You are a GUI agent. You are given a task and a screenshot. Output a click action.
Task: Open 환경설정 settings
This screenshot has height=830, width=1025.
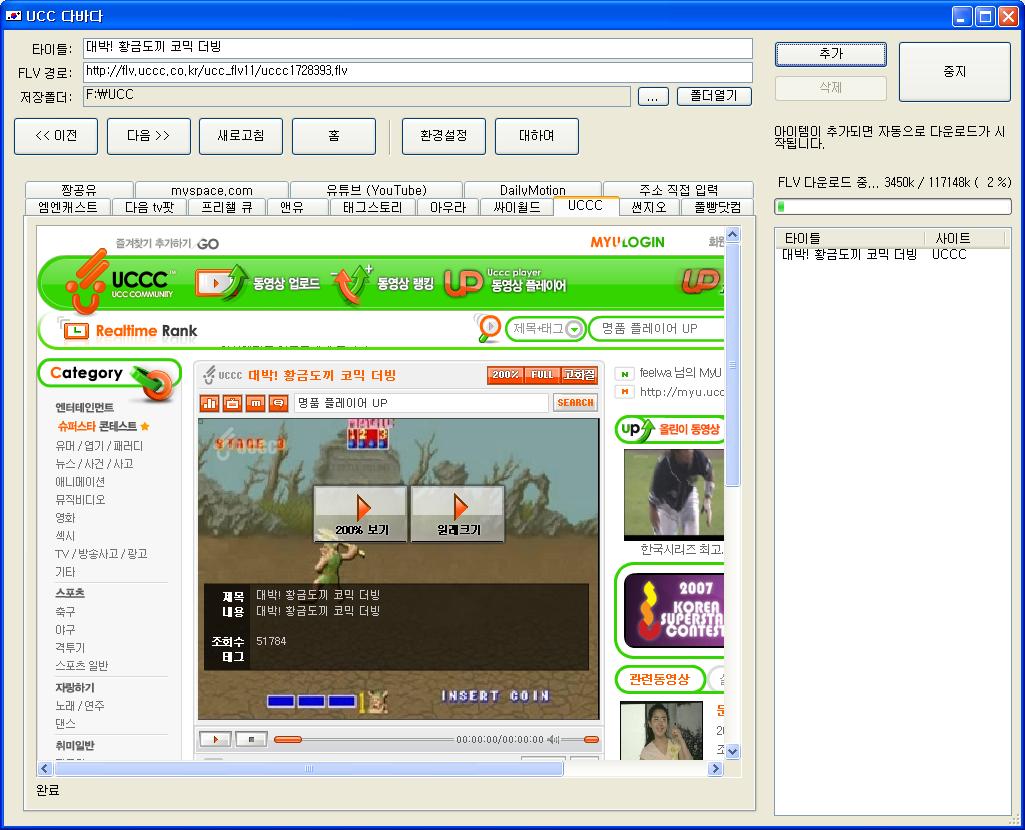pyautogui.click(x=443, y=136)
